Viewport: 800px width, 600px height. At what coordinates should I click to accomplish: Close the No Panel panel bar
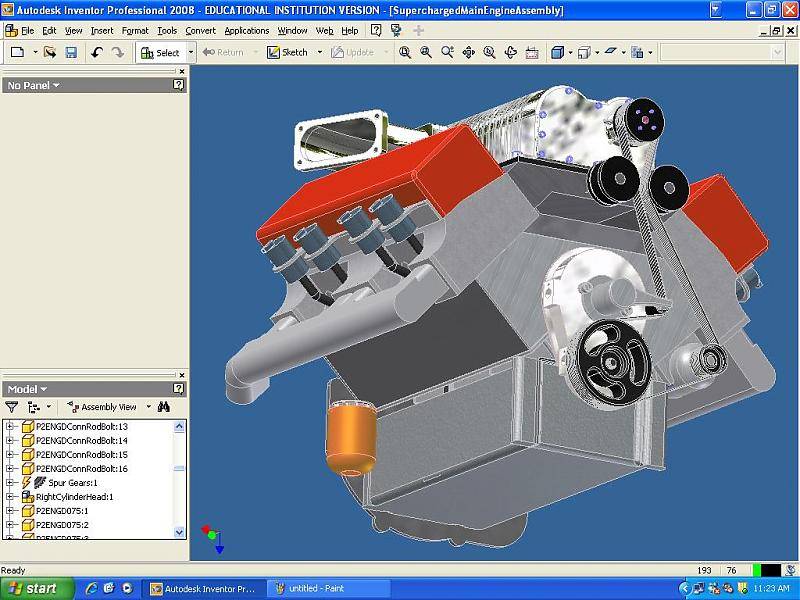pos(182,71)
